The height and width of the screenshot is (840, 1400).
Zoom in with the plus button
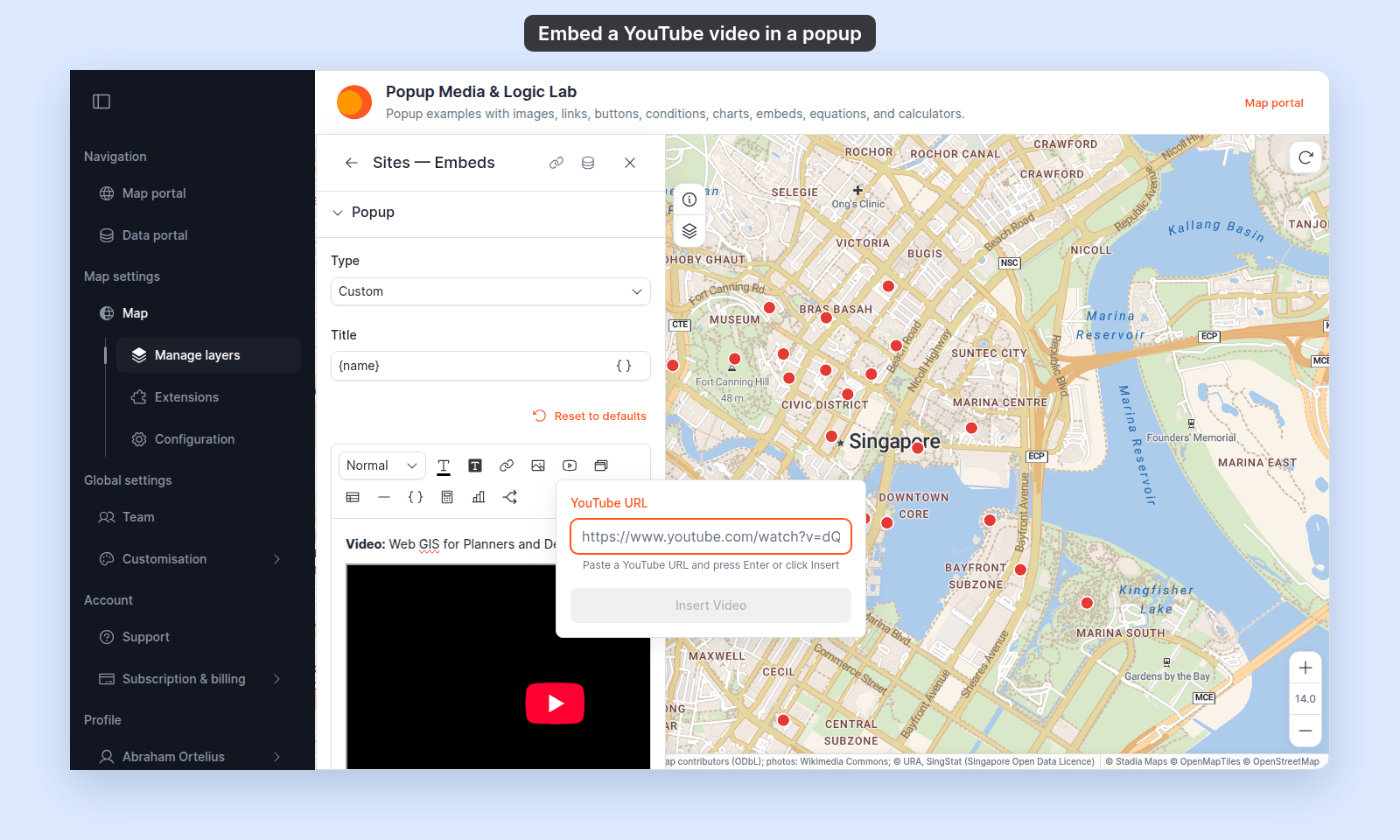pos(1305,668)
